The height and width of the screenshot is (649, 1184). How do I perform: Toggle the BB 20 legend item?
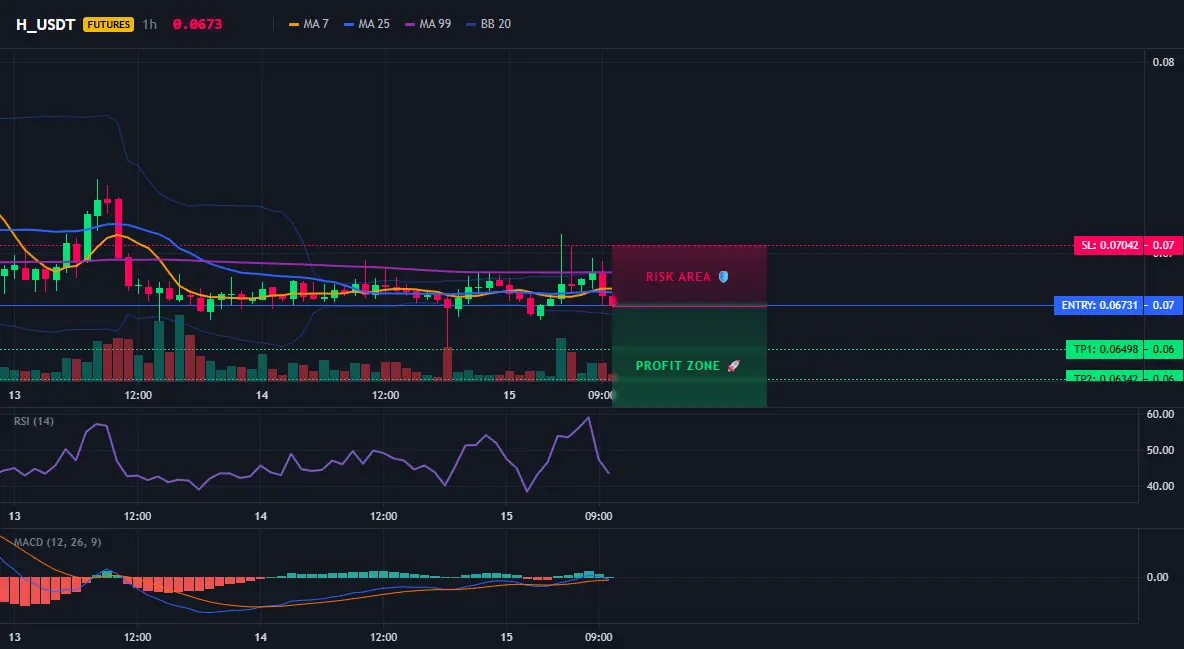(x=489, y=24)
